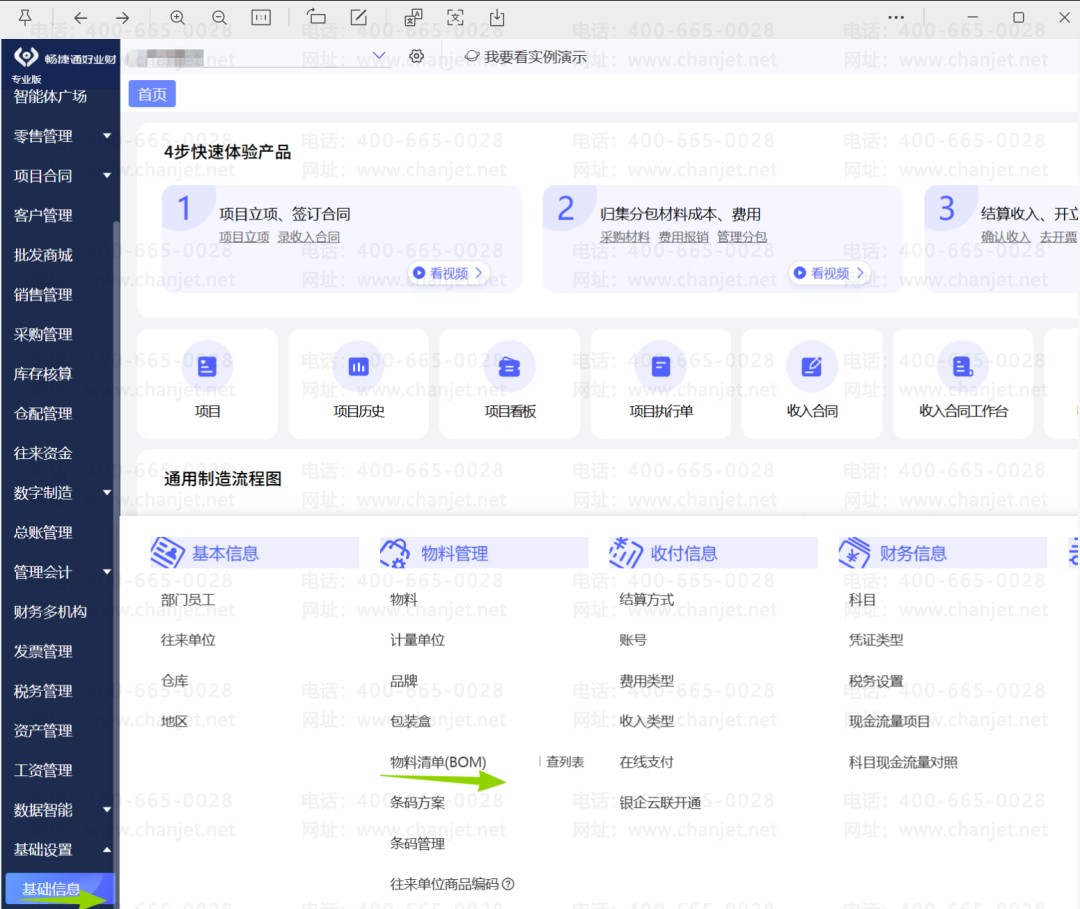Click the 项目 card icon
The image size is (1080, 909).
(x=207, y=366)
